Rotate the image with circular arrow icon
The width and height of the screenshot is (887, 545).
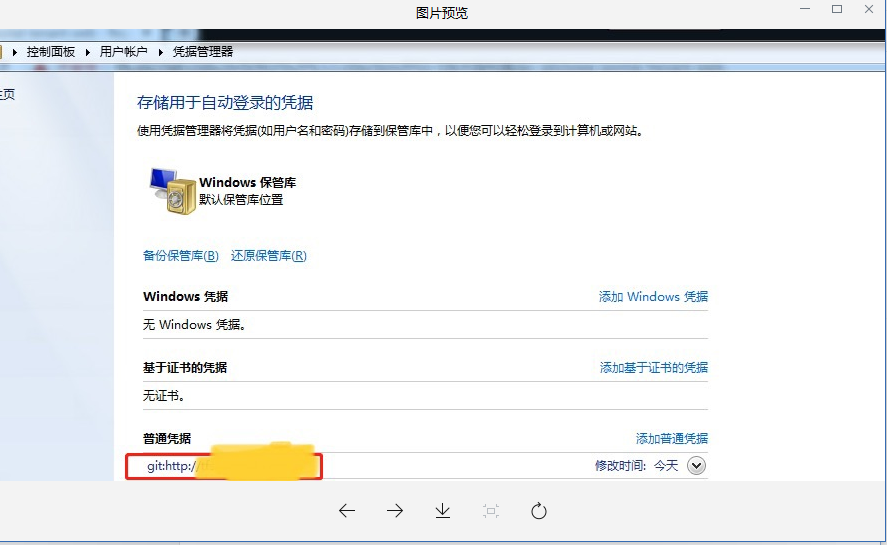pos(539,511)
